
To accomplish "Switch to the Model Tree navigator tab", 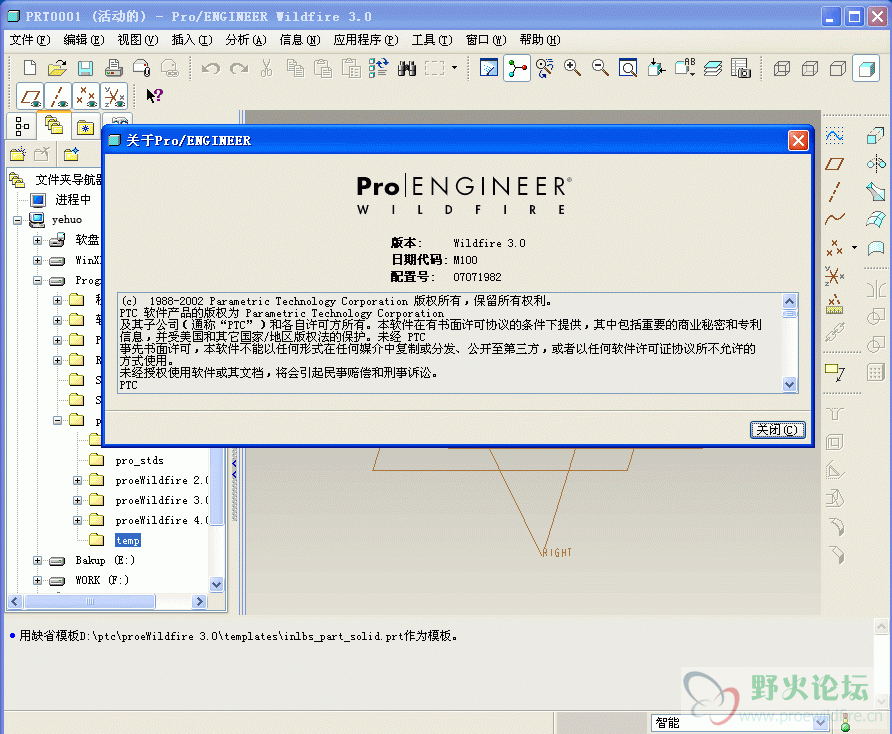I will click(22, 126).
